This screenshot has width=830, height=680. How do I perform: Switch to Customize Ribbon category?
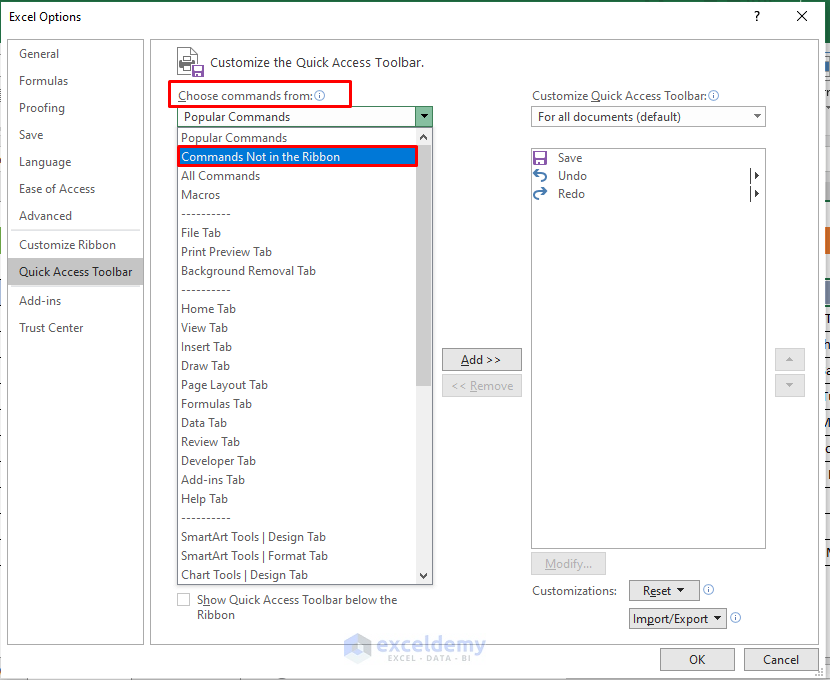[x=76, y=245]
